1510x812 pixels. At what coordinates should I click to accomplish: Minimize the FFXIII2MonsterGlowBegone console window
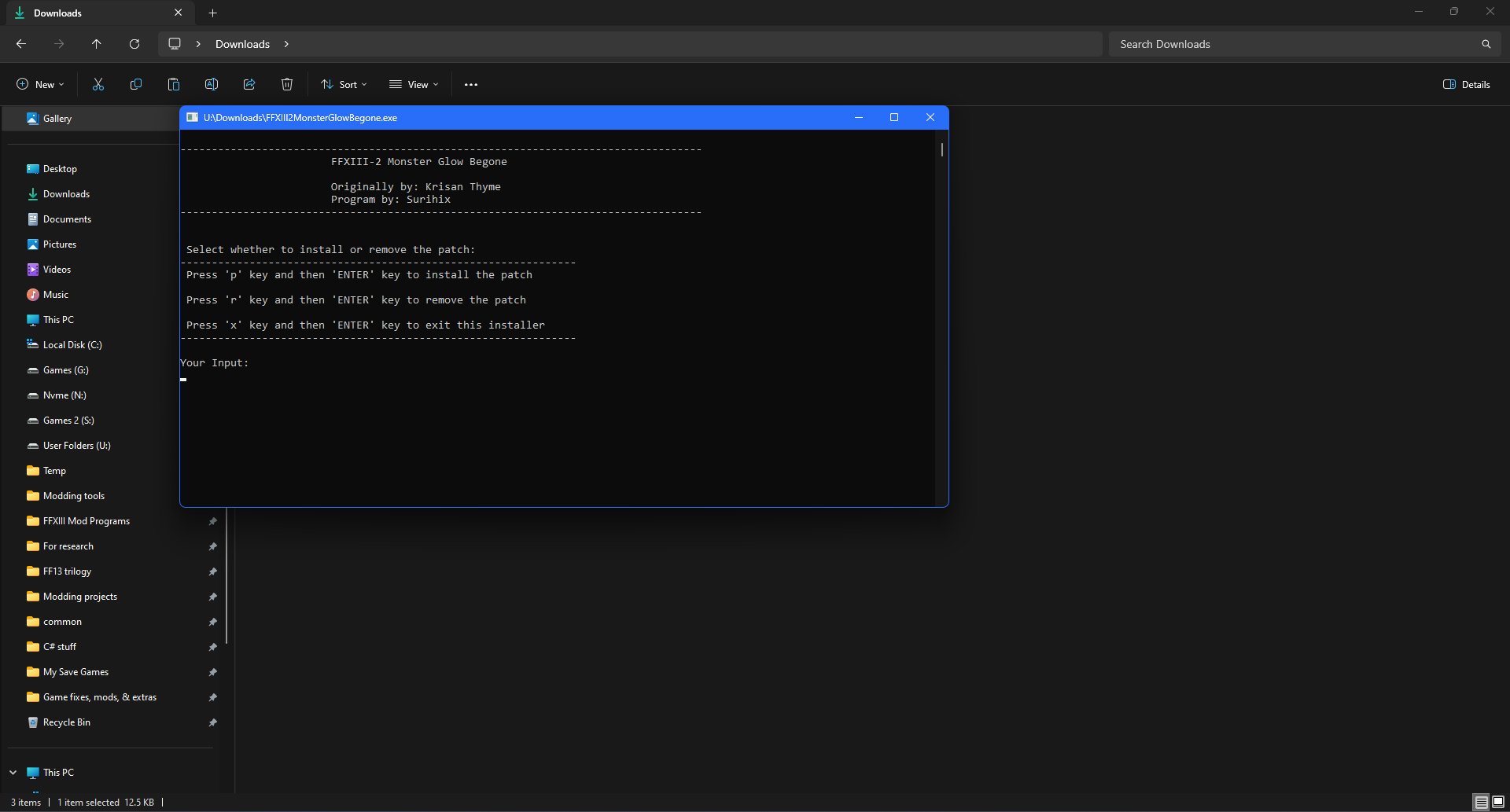tap(859, 117)
